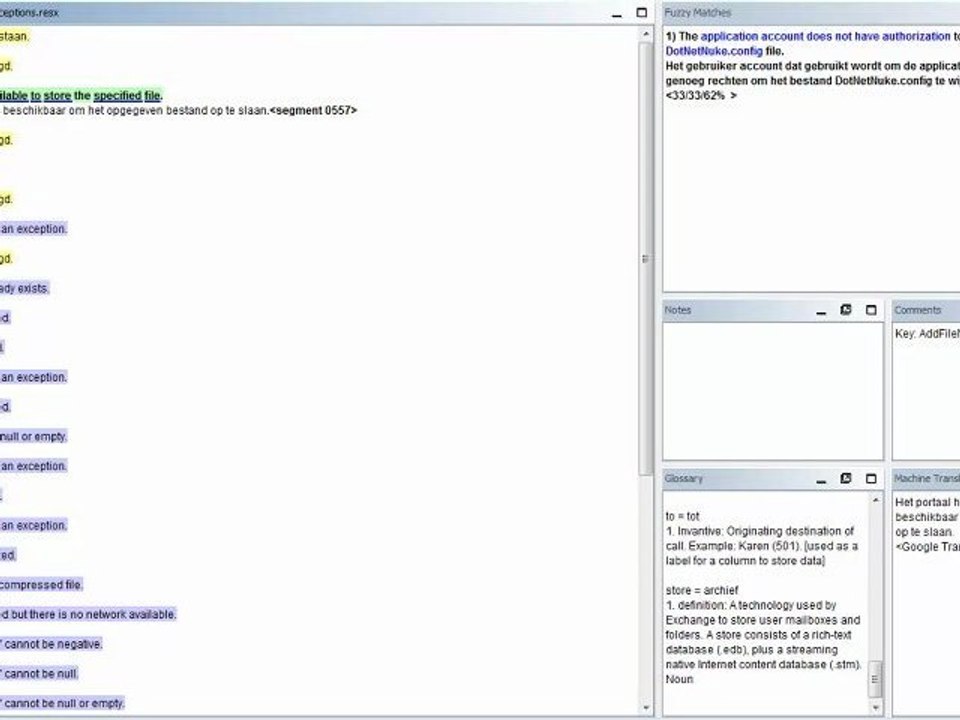The height and width of the screenshot is (720, 960).
Task: Maximize the editor pane ceptions.resx
Action: click(642, 12)
